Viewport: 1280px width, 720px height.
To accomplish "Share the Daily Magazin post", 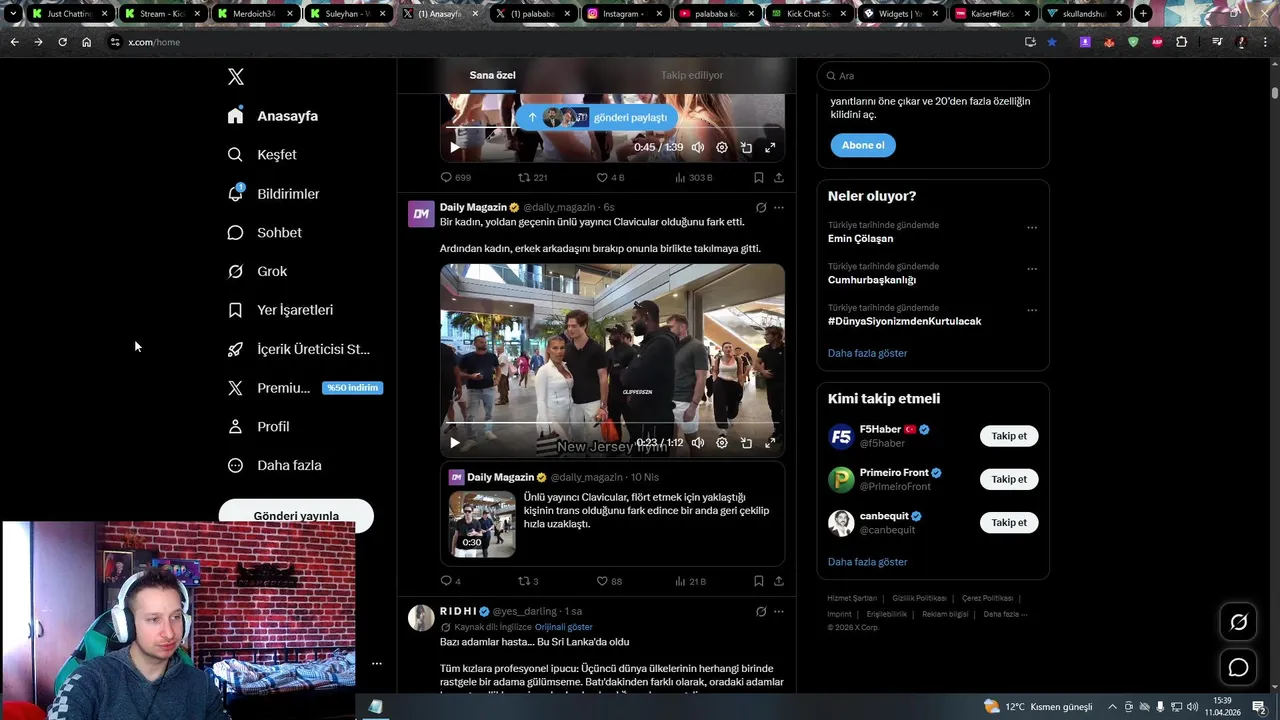I will [x=778, y=581].
